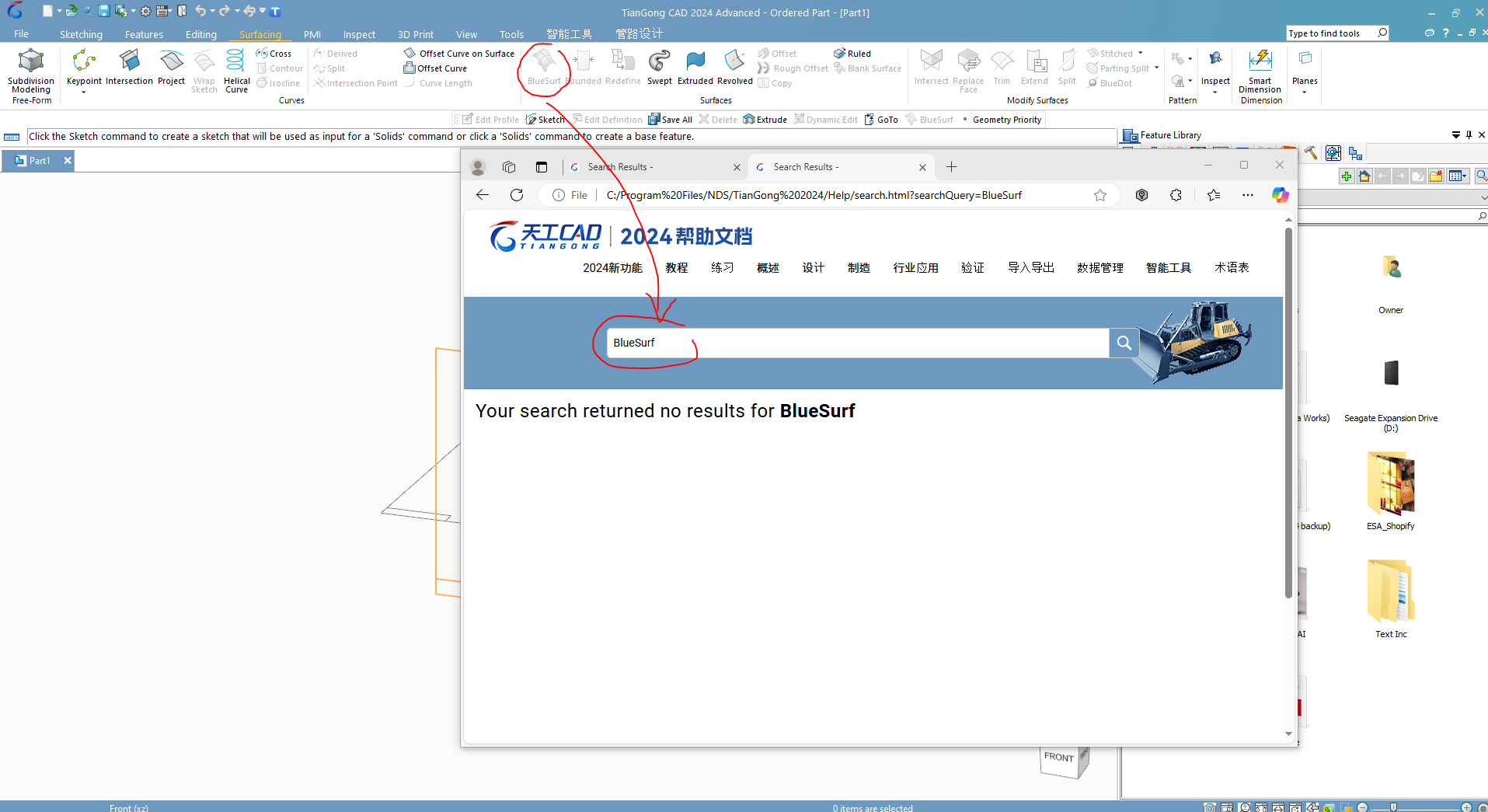Screen dimensions: 1488x812
Task: Open a new browser tab
Action: point(951,167)
